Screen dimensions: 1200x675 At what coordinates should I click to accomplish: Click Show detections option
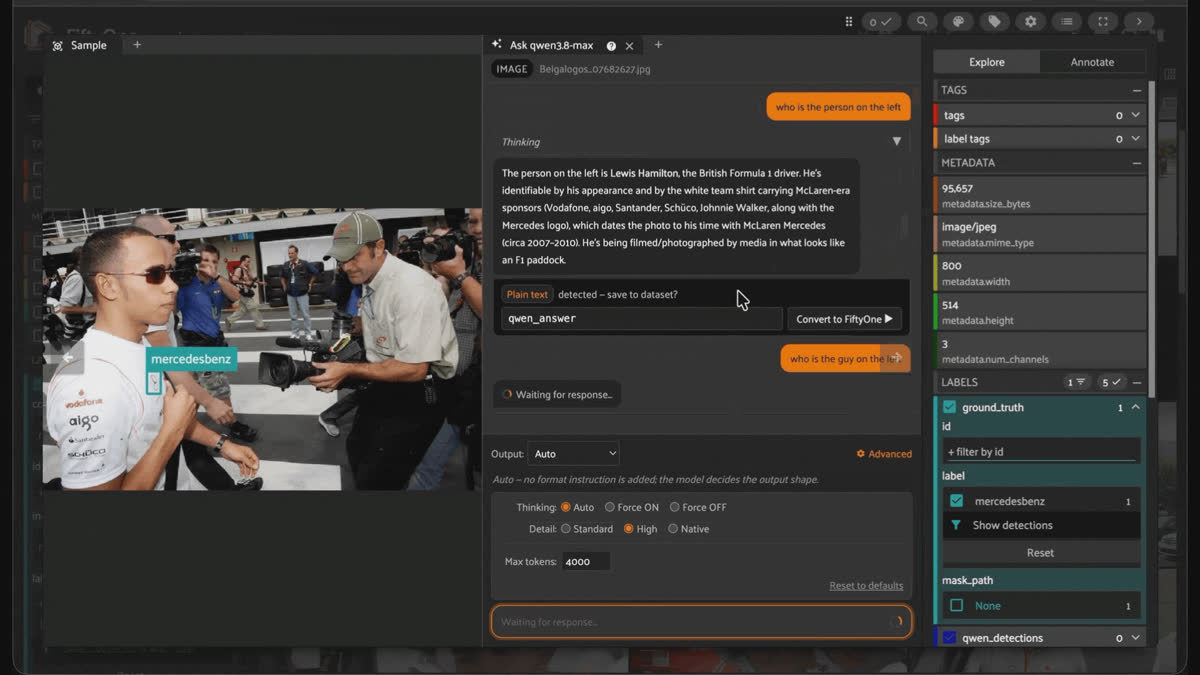(1013, 525)
